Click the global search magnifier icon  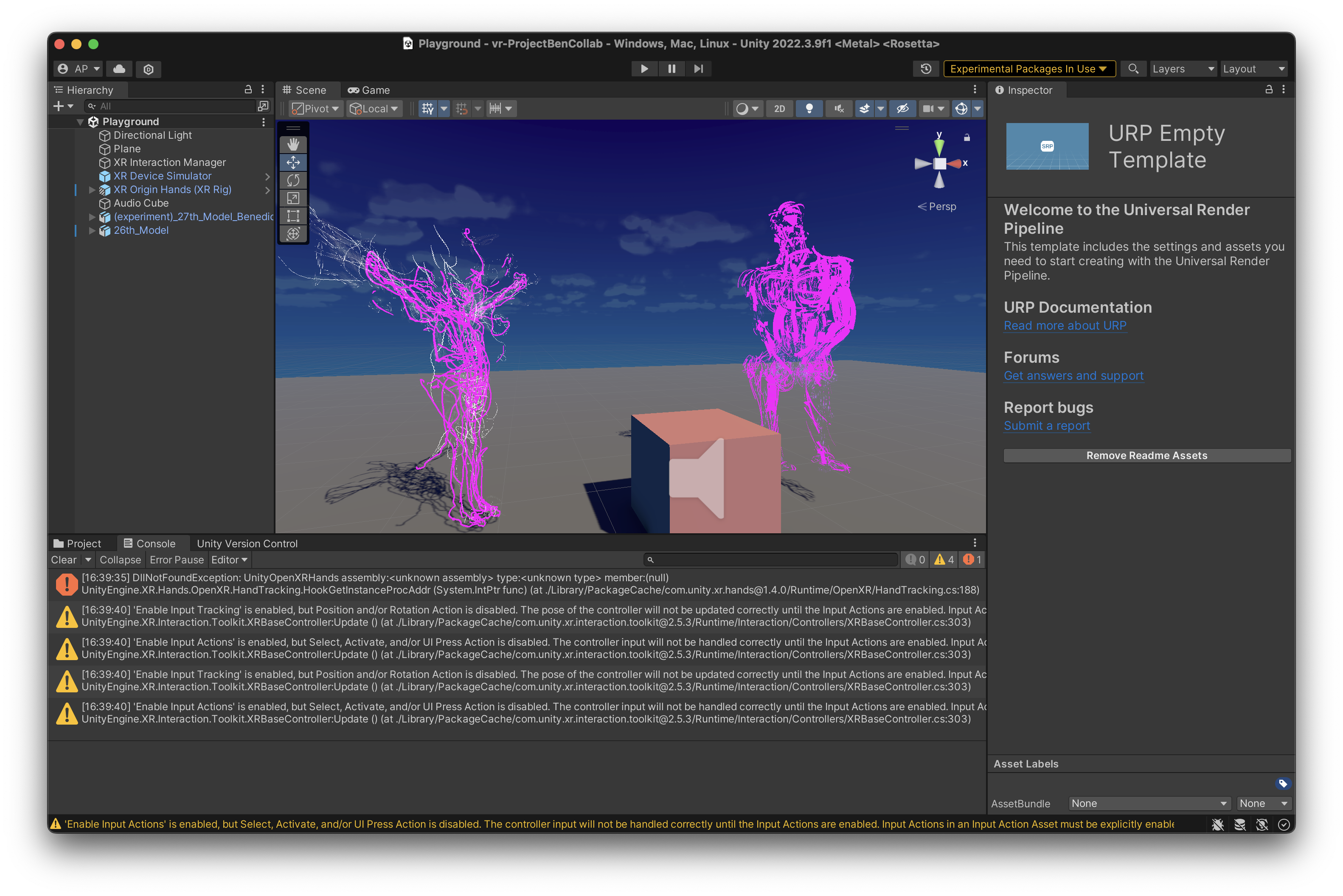click(x=1132, y=69)
